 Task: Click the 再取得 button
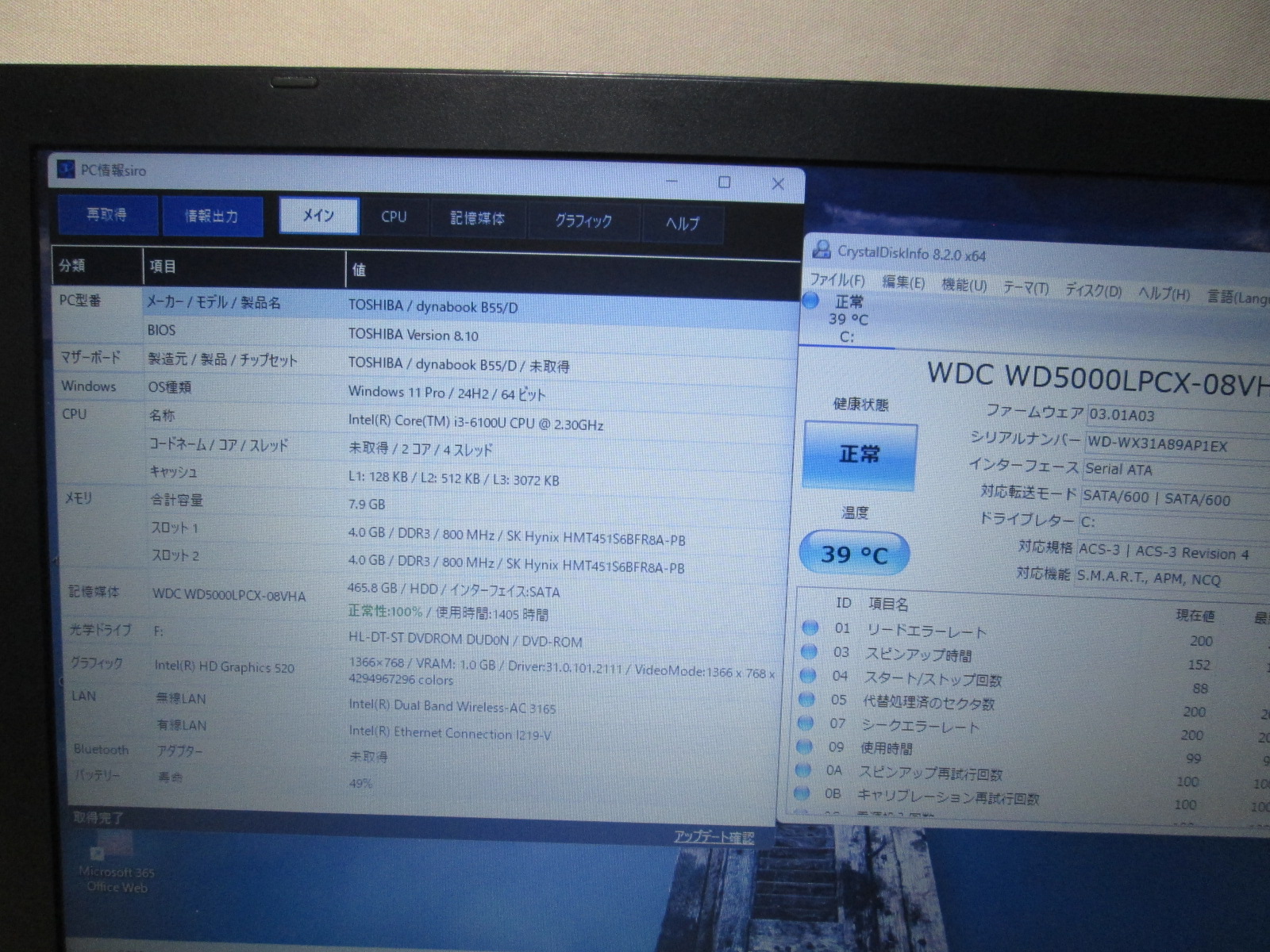107,214
